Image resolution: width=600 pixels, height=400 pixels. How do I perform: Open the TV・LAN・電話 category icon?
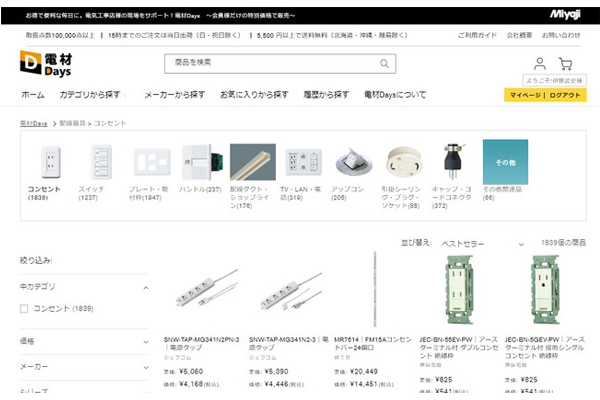coord(303,160)
